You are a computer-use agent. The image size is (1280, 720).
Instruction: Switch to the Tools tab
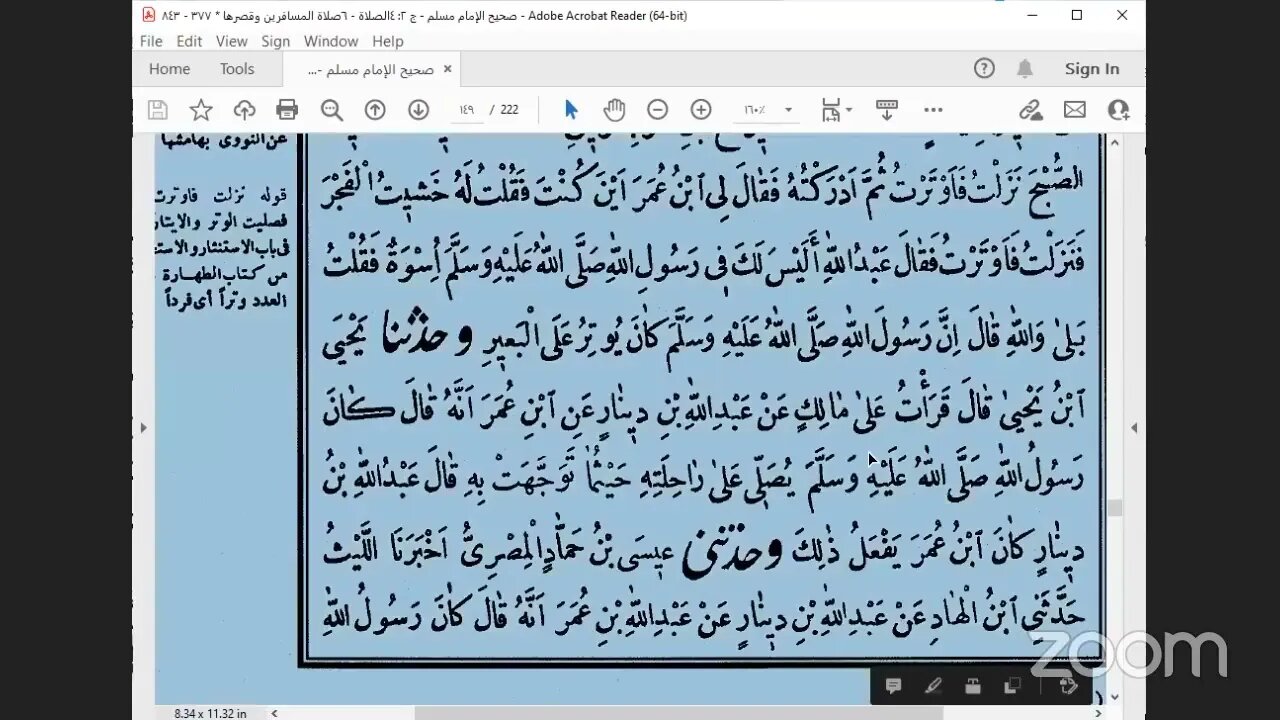click(237, 69)
